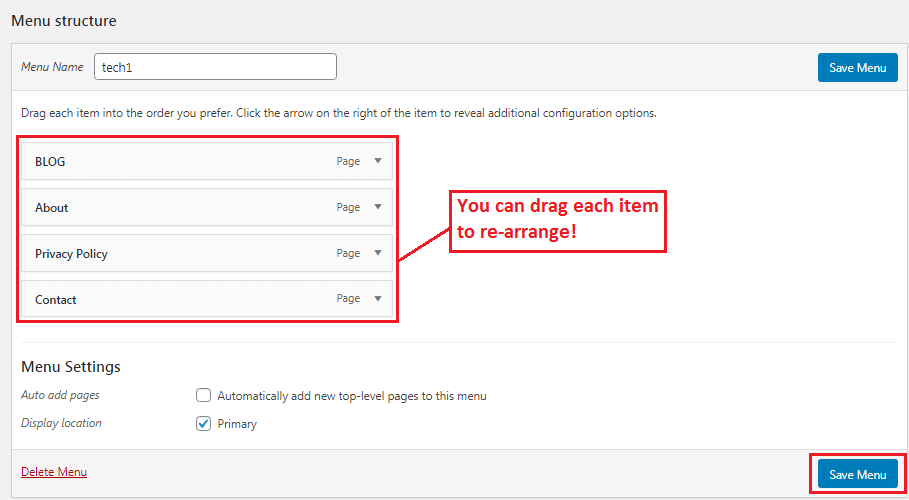Expand the About item options arrow
The height and width of the screenshot is (500, 909).
[378, 207]
